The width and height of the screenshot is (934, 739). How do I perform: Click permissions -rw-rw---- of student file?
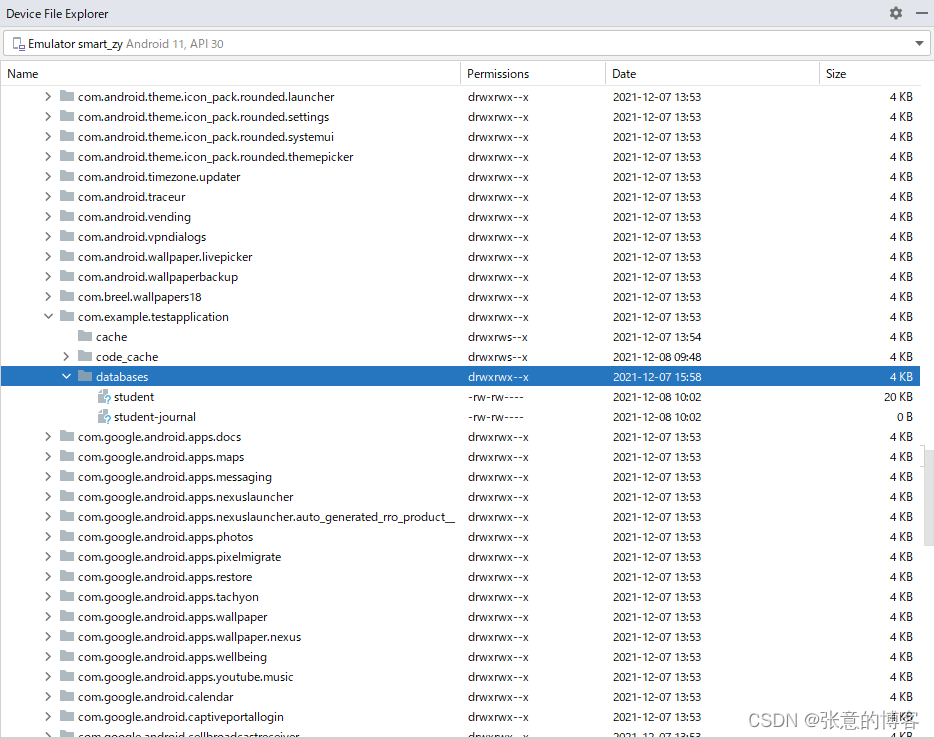pyautogui.click(x=496, y=397)
